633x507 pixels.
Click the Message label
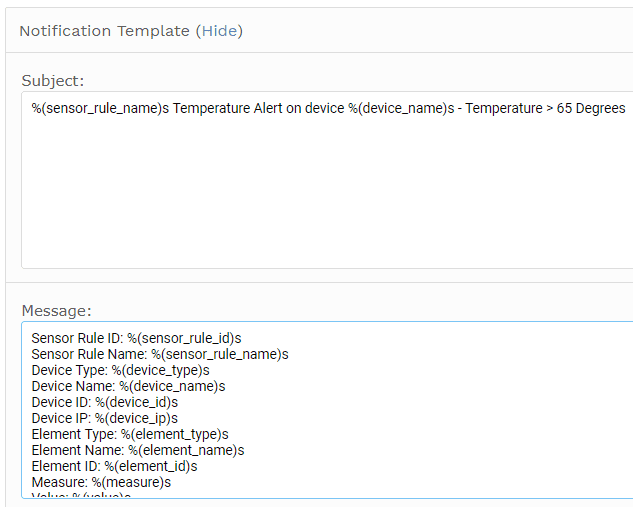tap(57, 311)
